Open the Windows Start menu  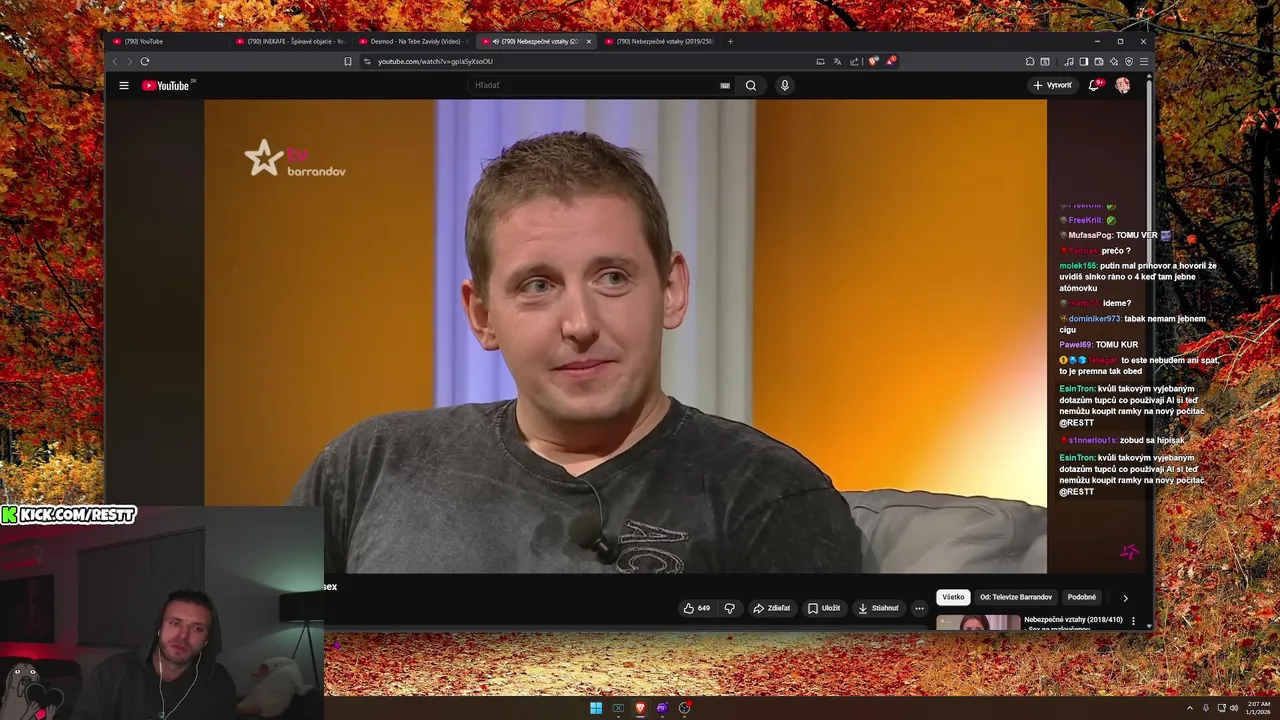point(596,708)
